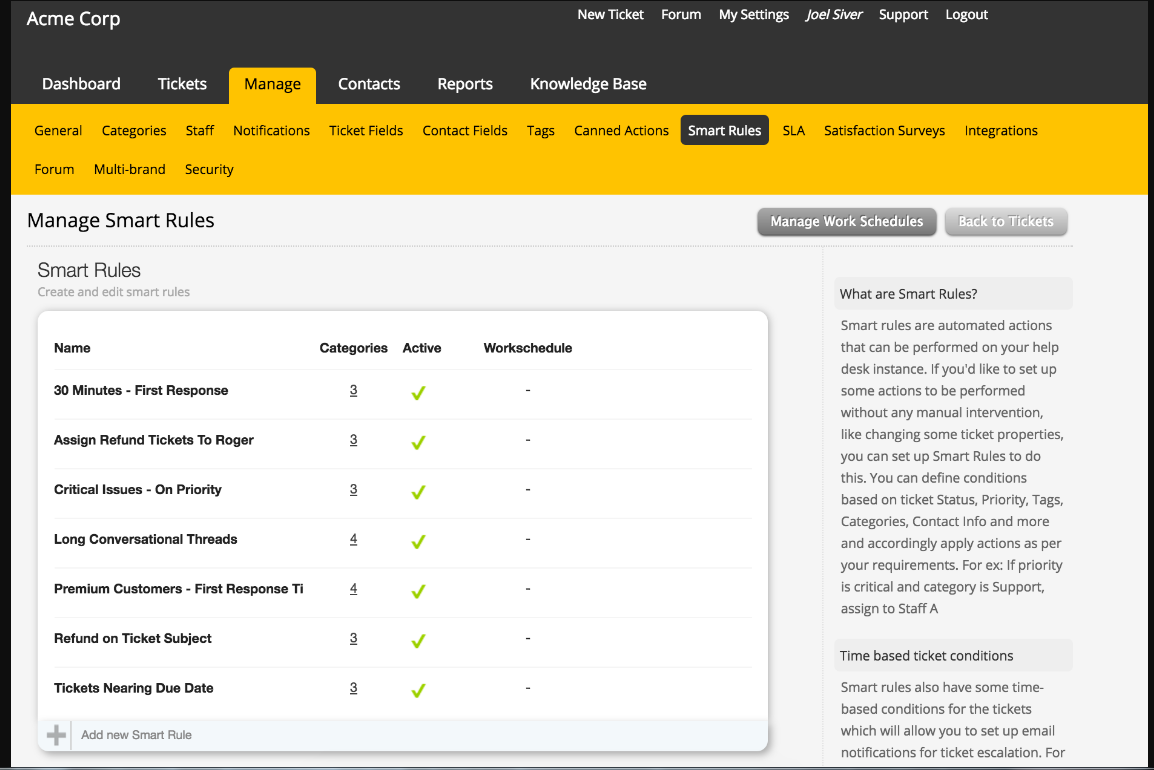
Task: Toggle active checkmark for Assign Refund Tickets To Roger
Action: [x=418, y=442]
